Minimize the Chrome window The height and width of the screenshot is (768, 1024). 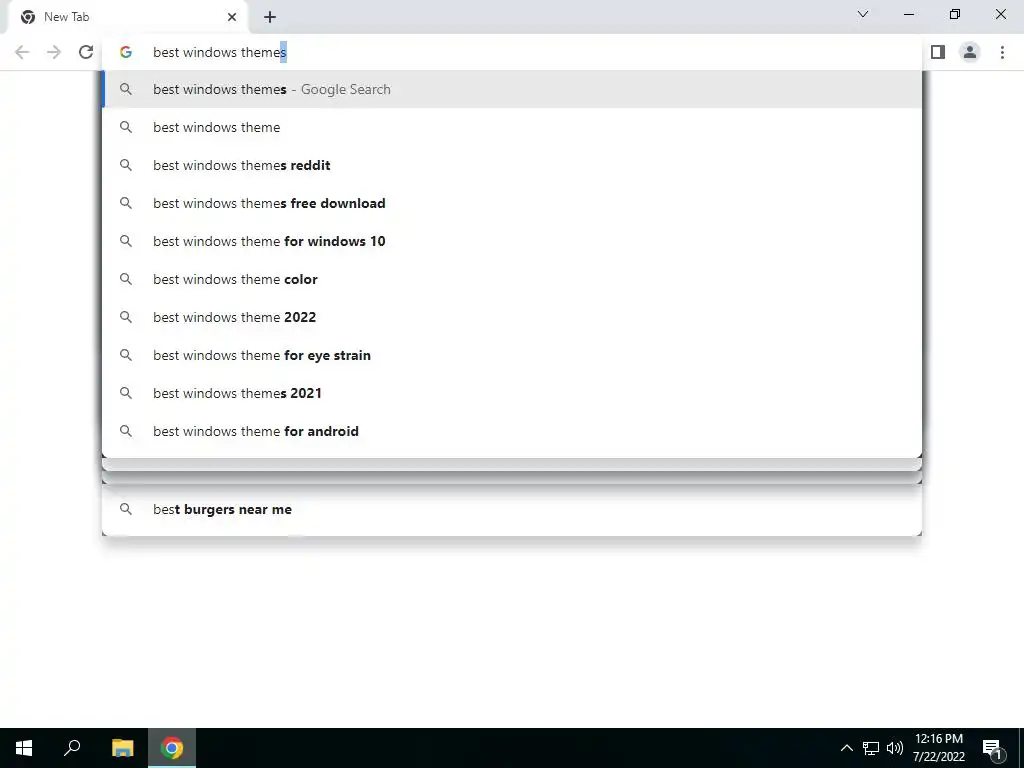pyautogui.click(x=909, y=14)
